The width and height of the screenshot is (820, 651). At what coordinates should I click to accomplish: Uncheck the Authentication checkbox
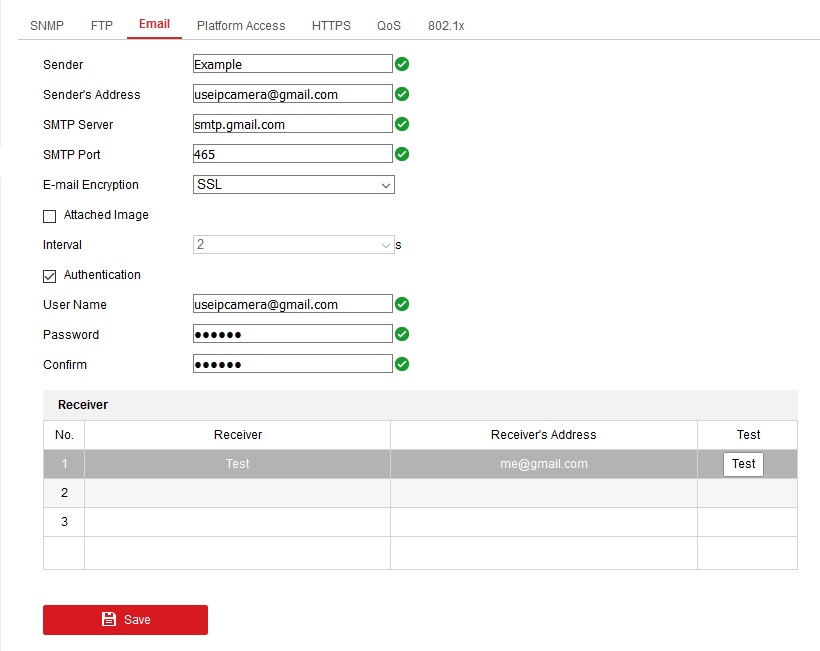(50, 276)
